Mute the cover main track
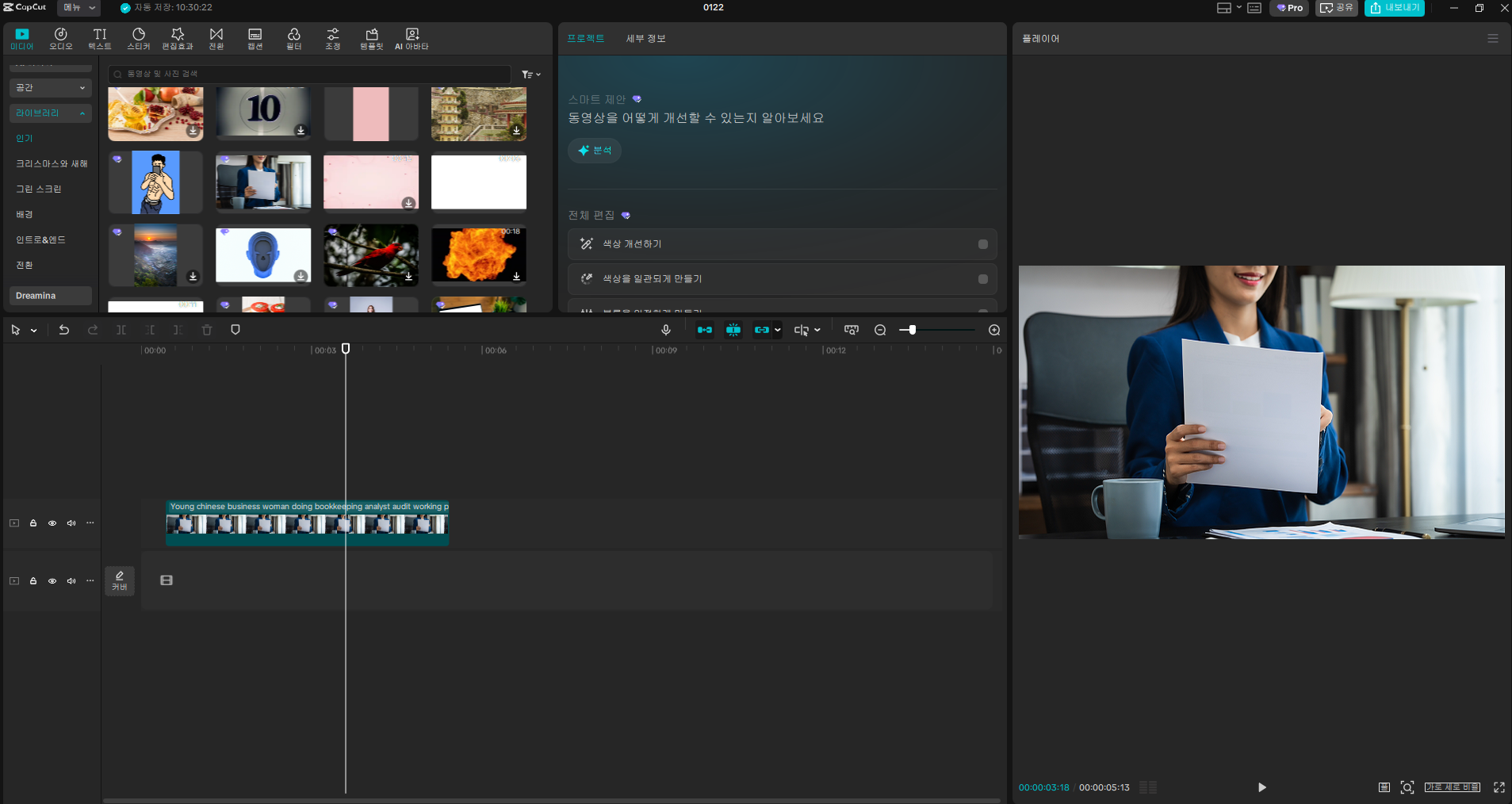This screenshot has width=1512, height=804. click(x=71, y=581)
